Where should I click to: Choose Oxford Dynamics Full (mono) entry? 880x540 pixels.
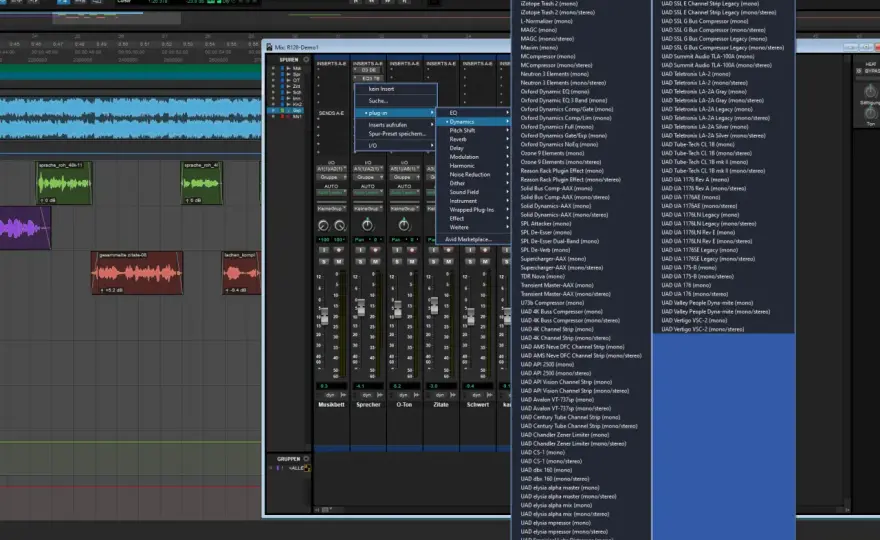click(557, 127)
